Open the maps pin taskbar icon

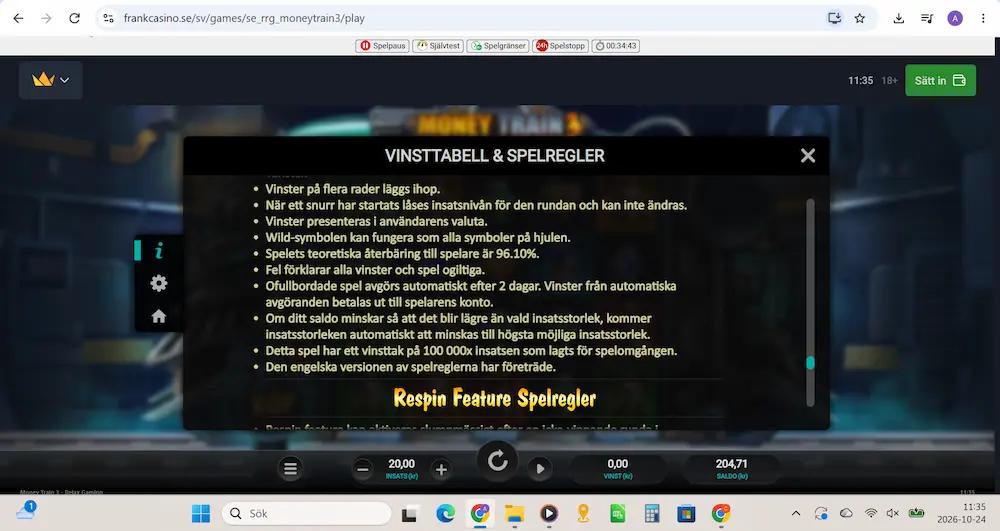coord(583,513)
